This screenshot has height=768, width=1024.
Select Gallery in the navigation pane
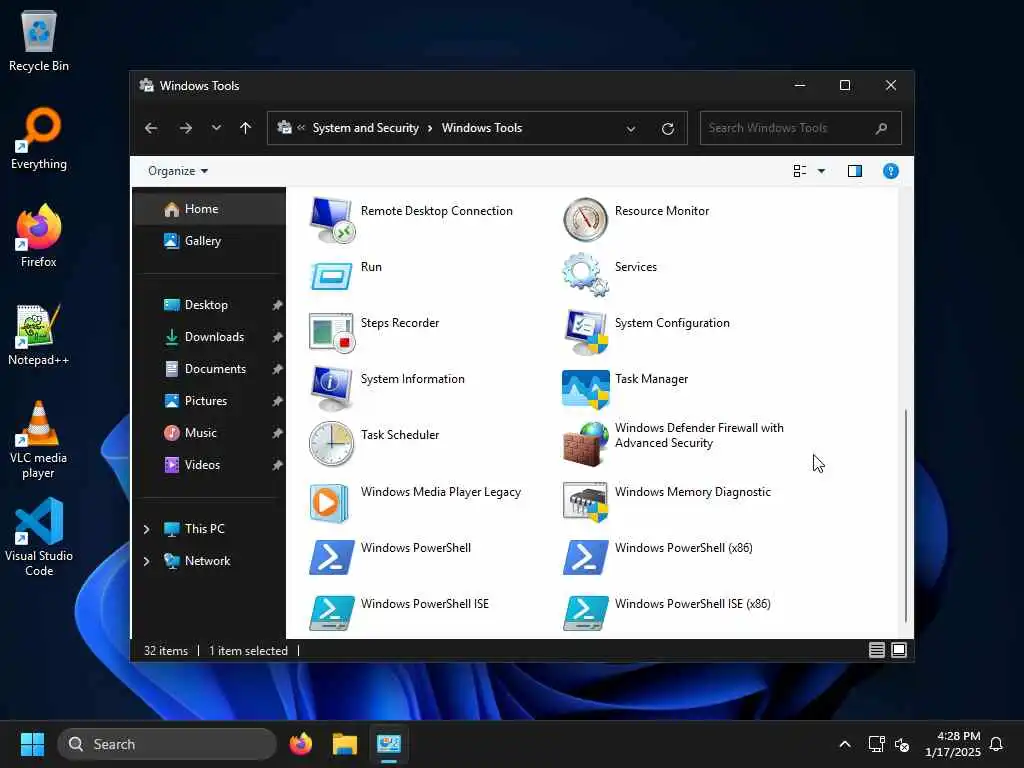pyautogui.click(x=209, y=241)
